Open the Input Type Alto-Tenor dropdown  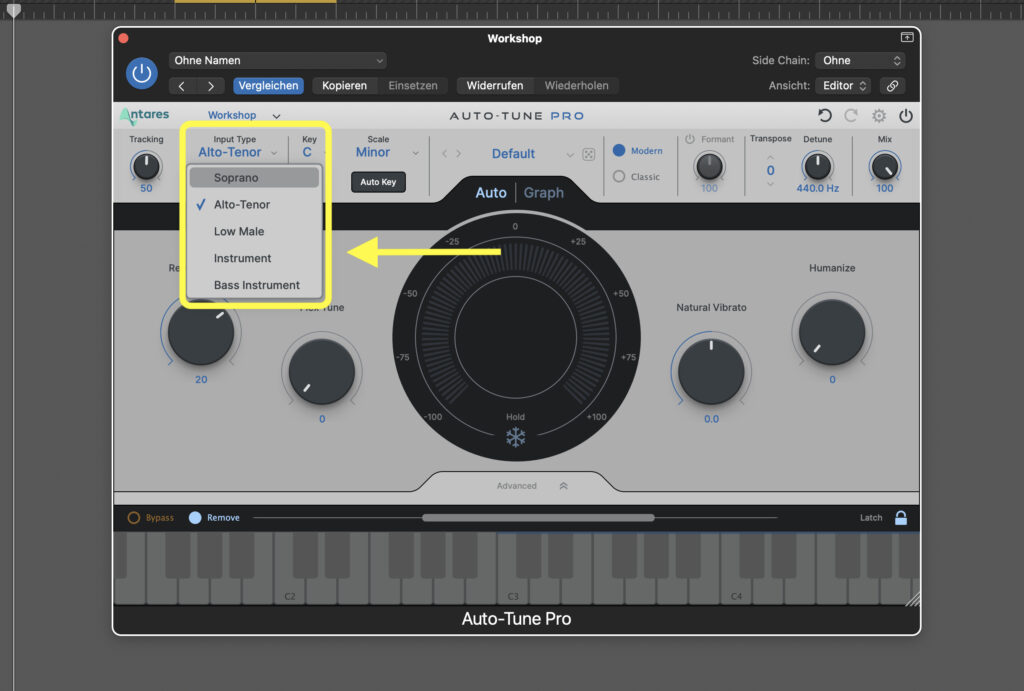pos(237,152)
